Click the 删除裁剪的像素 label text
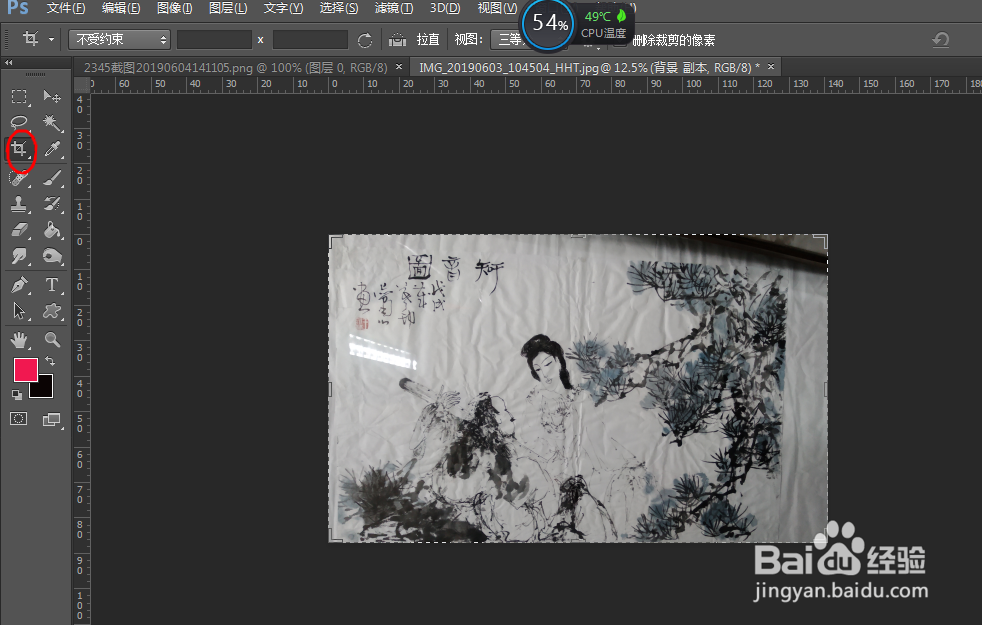The height and width of the screenshot is (625, 982). tap(674, 40)
